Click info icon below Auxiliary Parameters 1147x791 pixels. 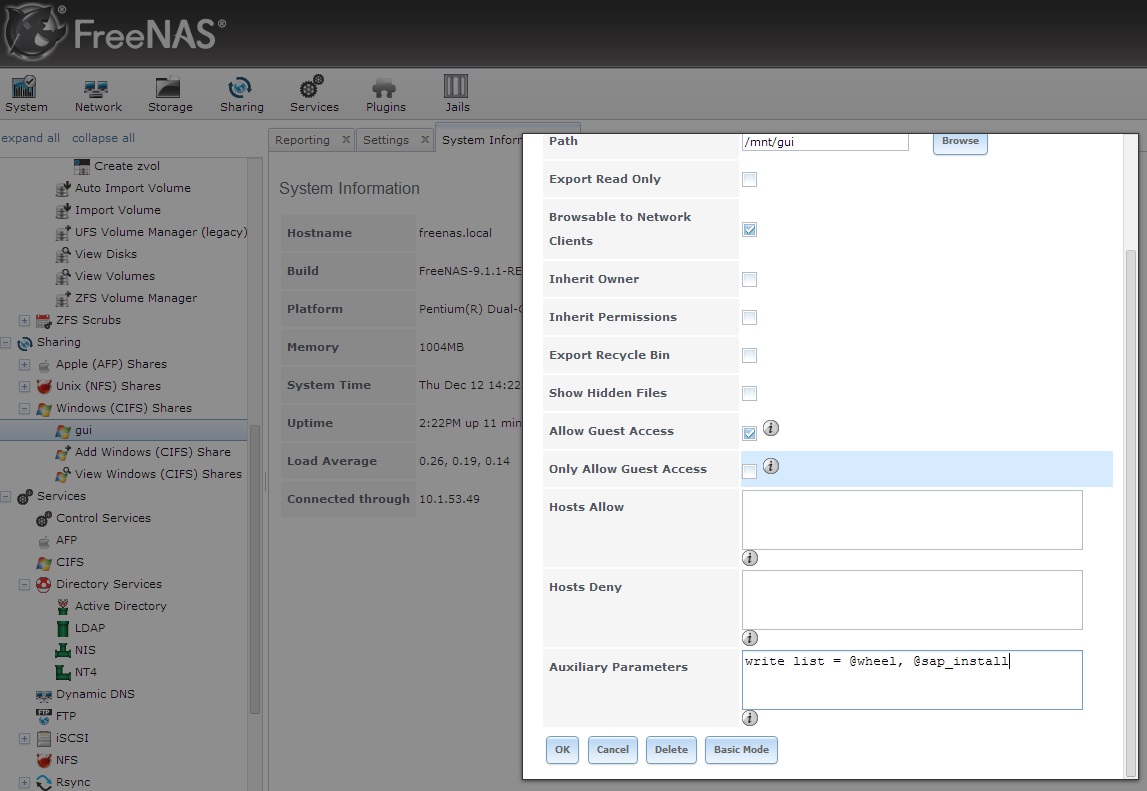750,718
